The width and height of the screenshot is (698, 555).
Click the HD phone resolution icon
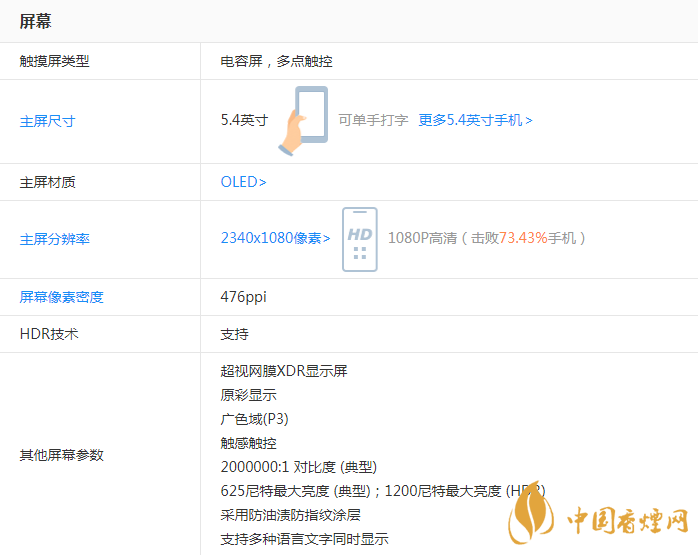[359, 239]
